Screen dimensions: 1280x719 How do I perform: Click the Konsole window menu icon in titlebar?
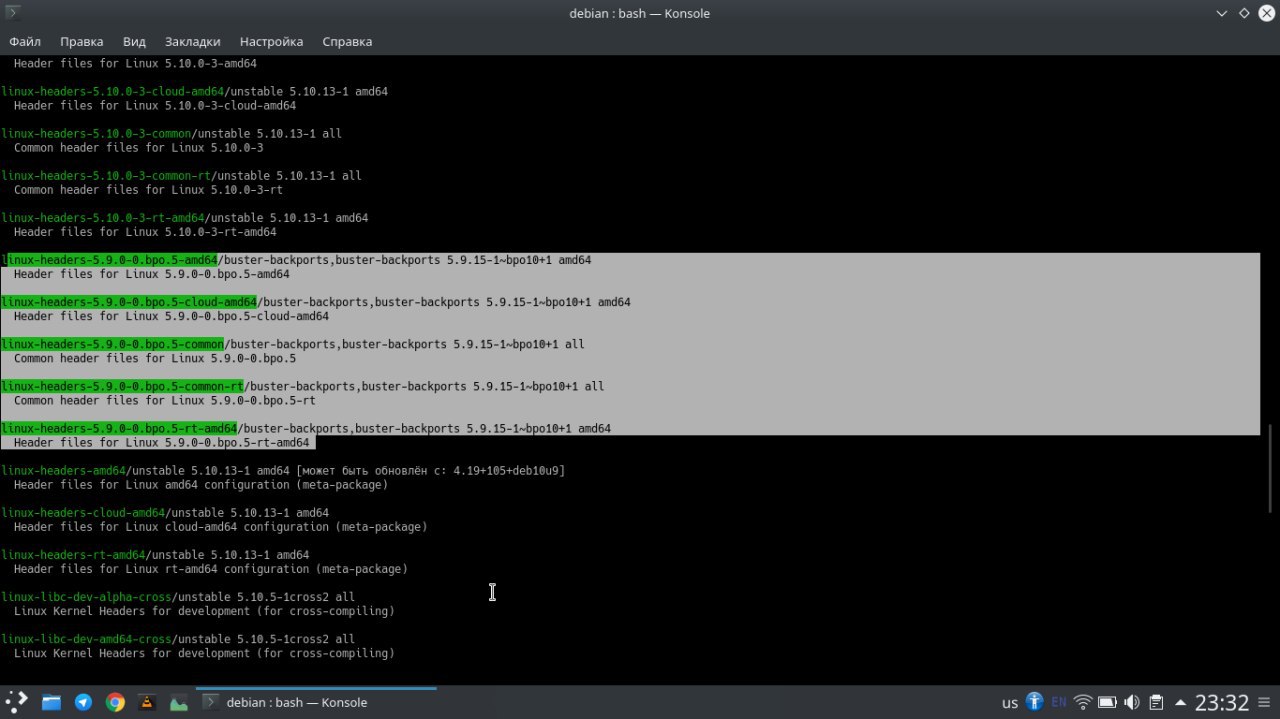[x=13, y=13]
